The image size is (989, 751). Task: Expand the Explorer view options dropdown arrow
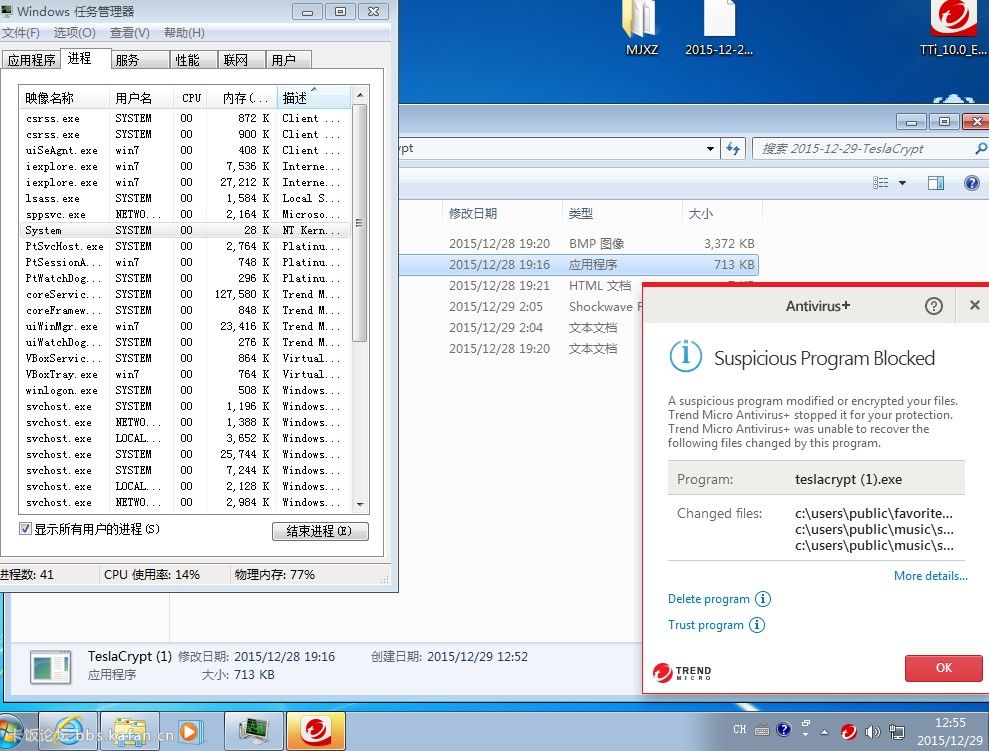tap(902, 183)
